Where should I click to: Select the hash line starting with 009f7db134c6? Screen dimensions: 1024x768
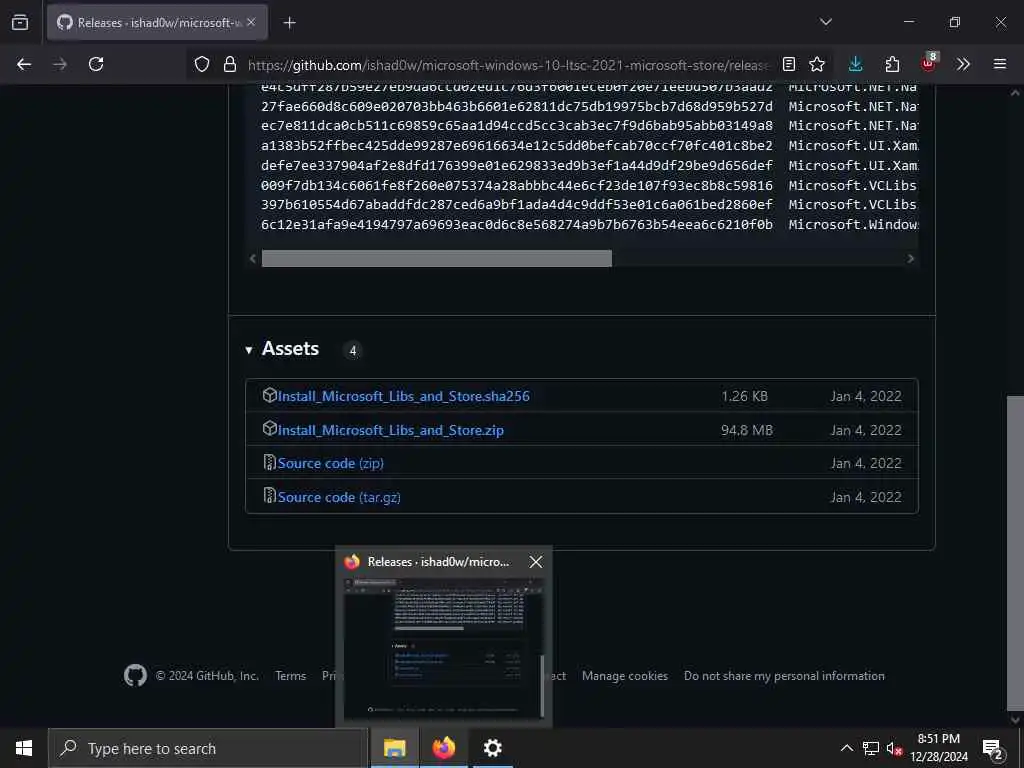click(517, 185)
